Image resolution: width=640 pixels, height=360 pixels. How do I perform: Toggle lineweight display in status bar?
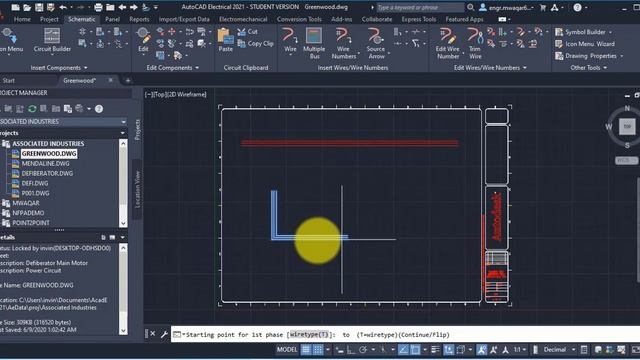[436, 349]
